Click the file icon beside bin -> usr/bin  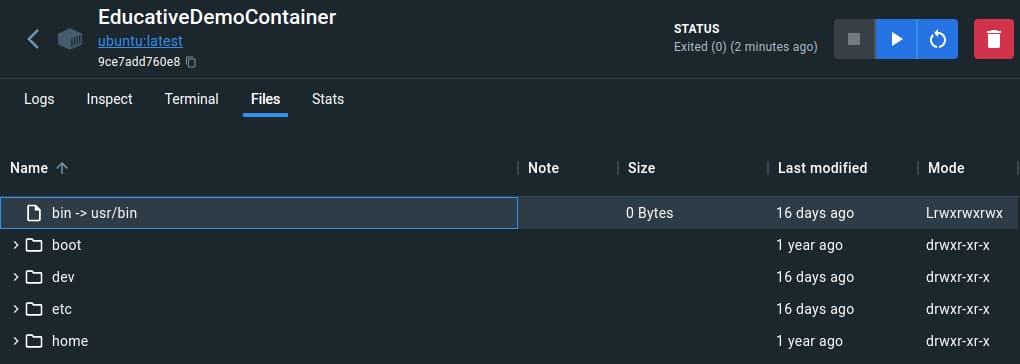(33, 213)
